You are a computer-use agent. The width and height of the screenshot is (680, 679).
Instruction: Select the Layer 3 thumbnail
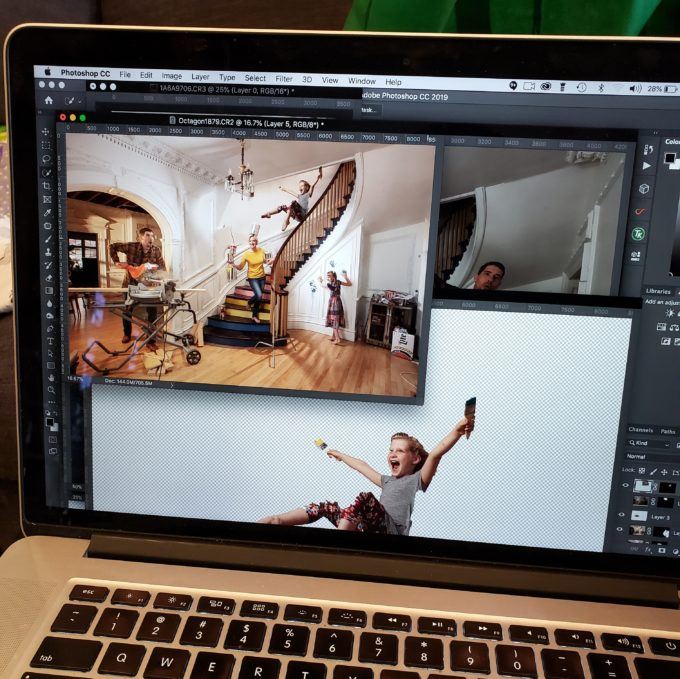click(638, 515)
